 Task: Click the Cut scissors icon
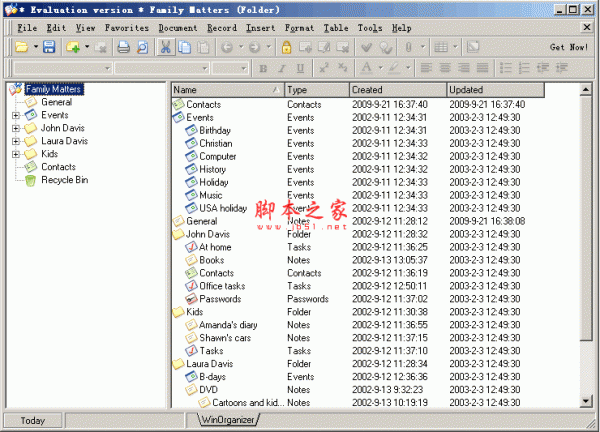click(x=165, y=47)
